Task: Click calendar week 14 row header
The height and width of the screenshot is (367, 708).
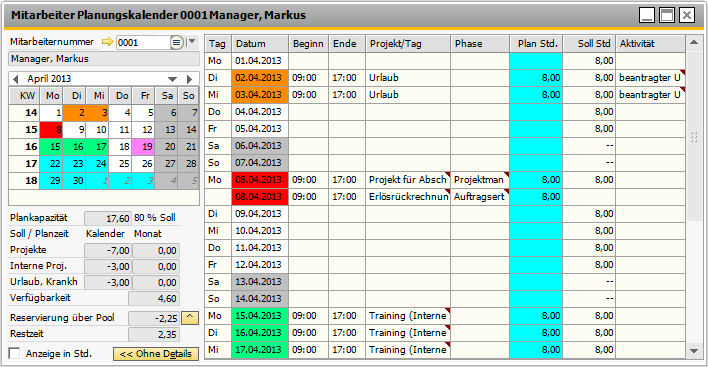Action: coord(24,113)
